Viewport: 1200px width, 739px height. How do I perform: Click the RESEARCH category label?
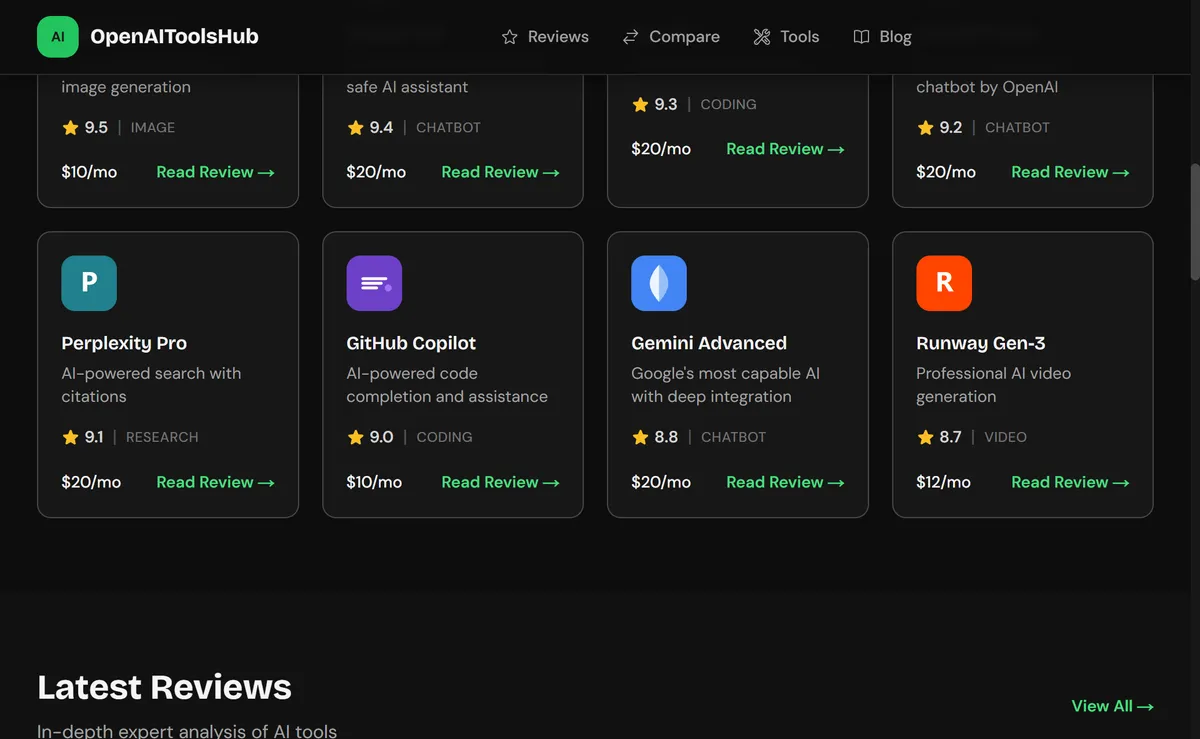[162, 437]
